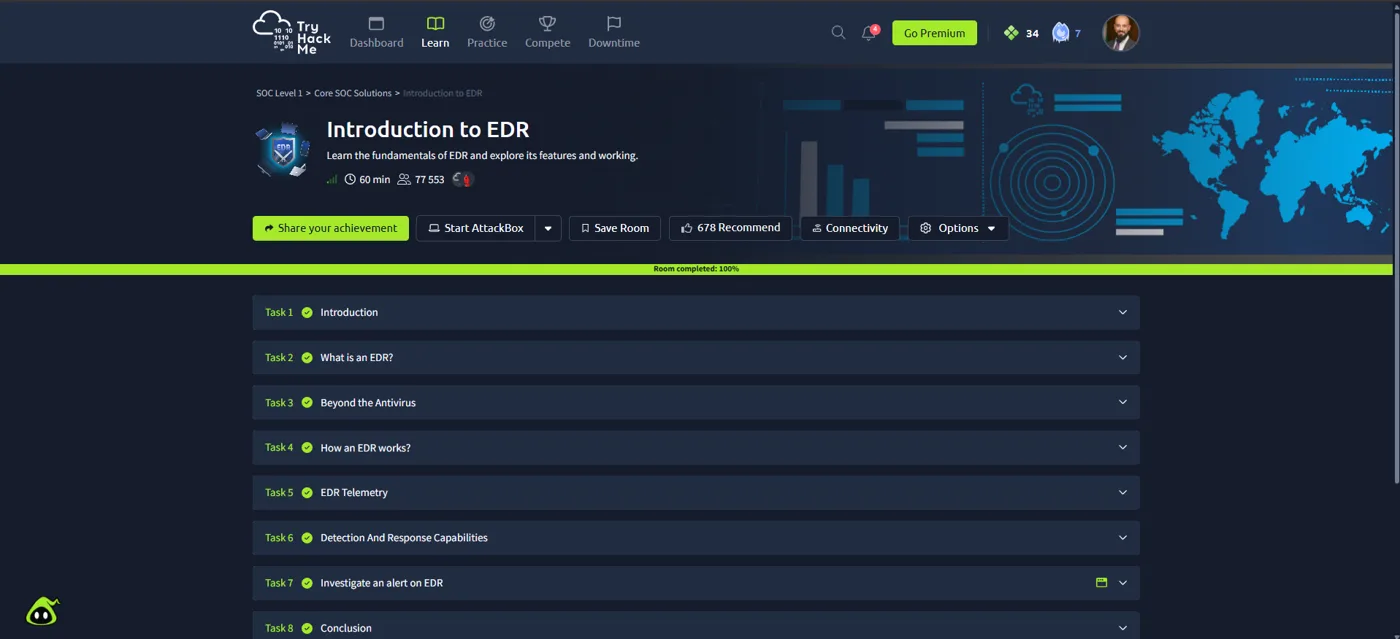Click the Task 1 completed checkmark
The image size is (1400, 639).
click(307, 313)
